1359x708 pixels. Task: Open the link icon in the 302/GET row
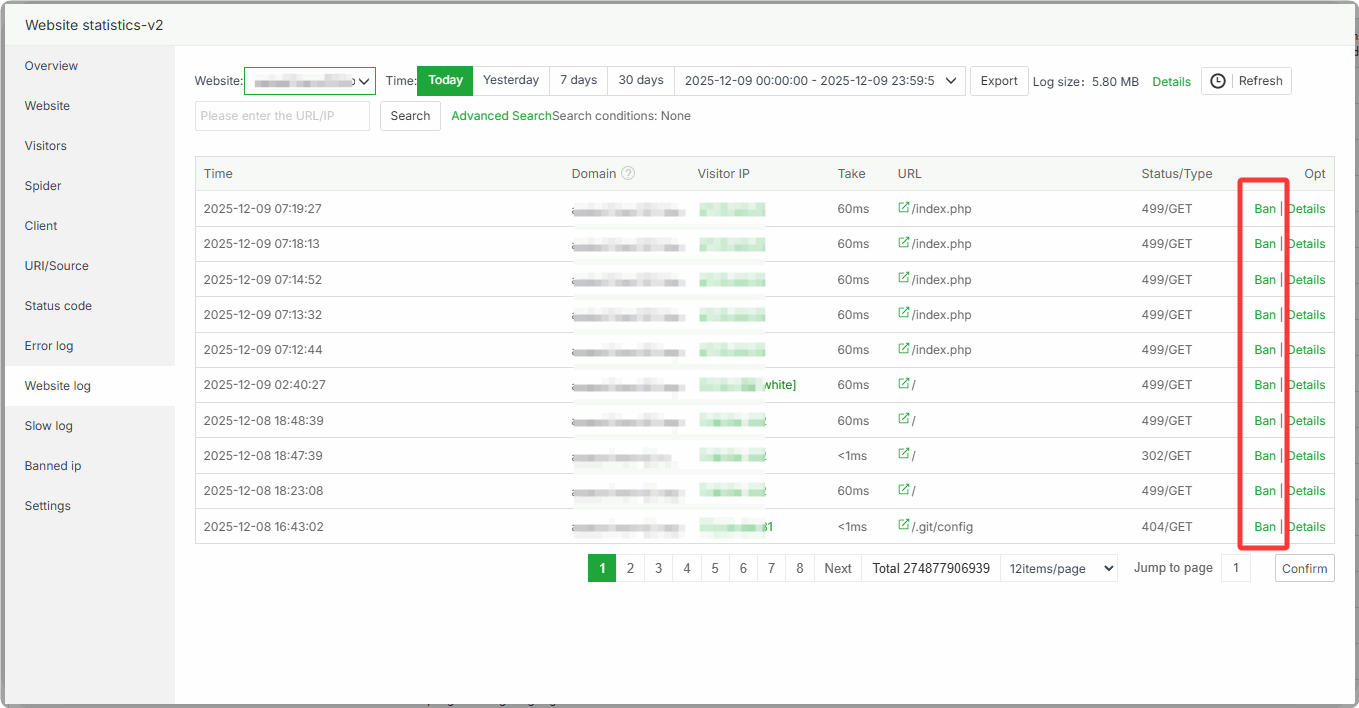[x=904, y=455]
